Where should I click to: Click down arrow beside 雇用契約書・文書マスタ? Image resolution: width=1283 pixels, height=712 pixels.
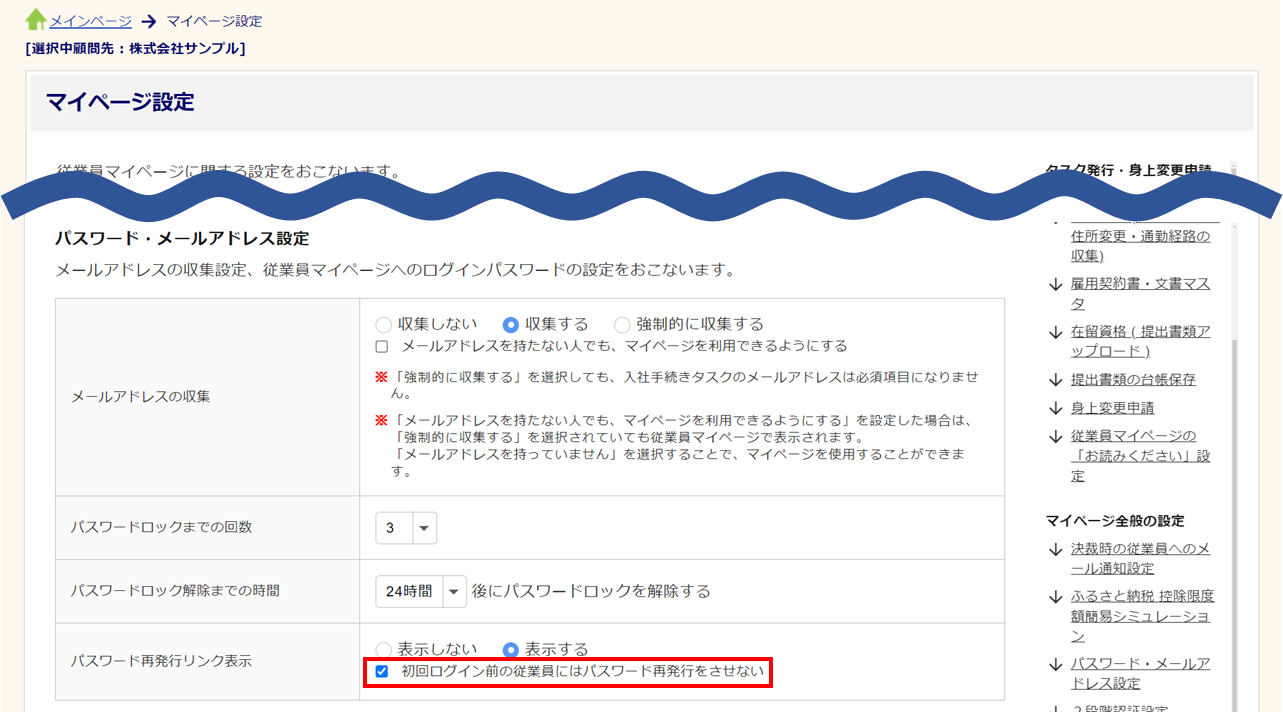click(1055, 285)
